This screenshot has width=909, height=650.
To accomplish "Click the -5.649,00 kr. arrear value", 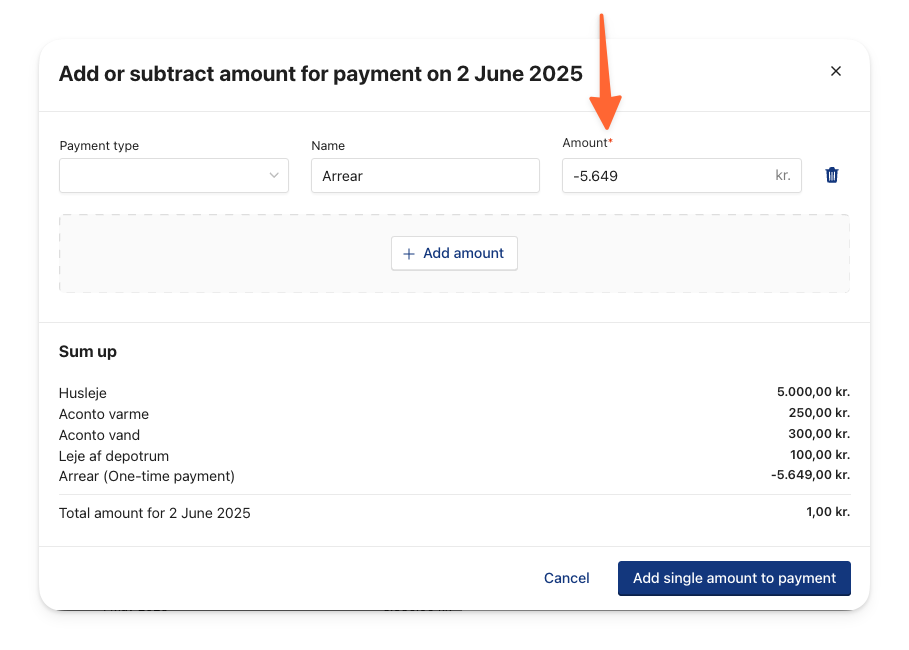I will pos(810,475).
